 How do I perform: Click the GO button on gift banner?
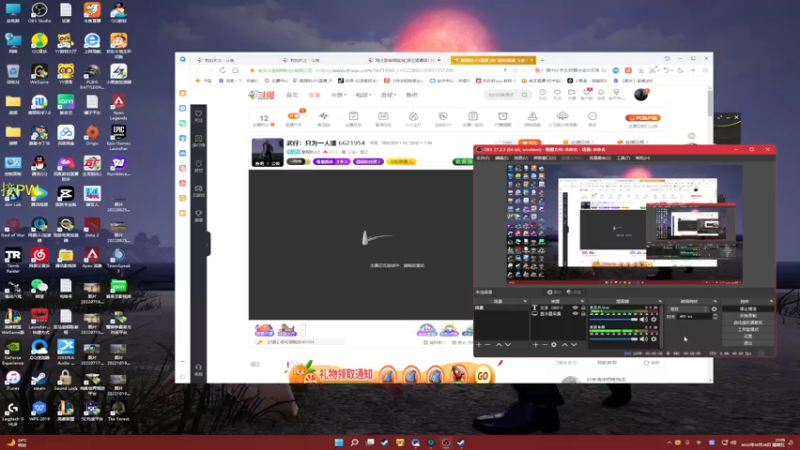[482, 376]
